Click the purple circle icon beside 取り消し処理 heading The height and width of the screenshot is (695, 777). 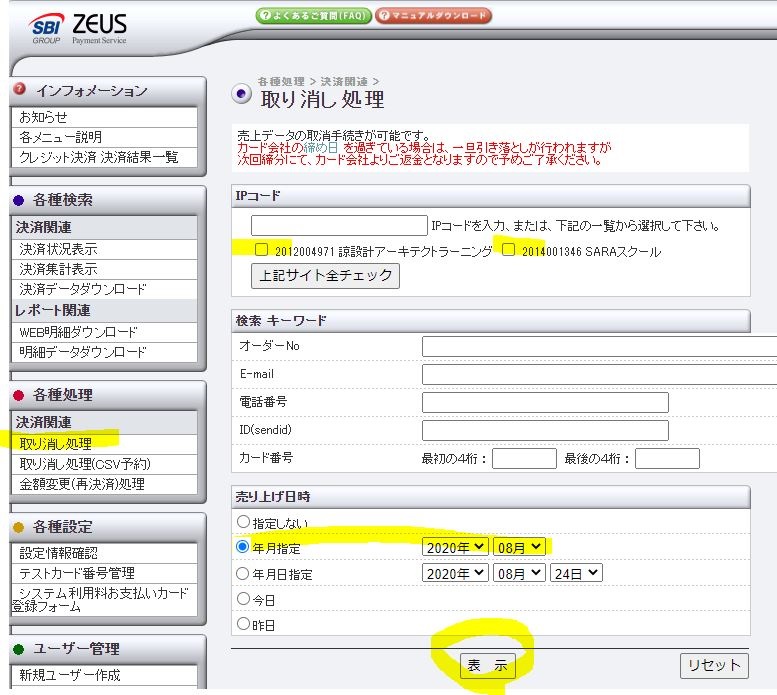click(x=242, y=95)
